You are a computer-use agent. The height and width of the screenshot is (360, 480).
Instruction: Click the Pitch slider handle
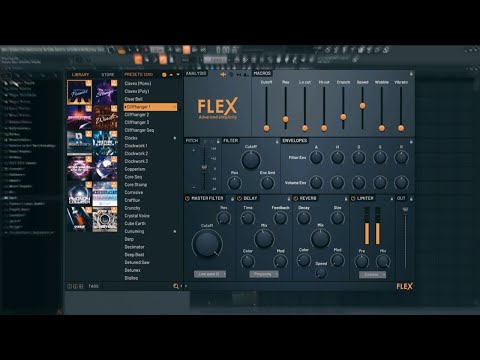pos(204,168)
